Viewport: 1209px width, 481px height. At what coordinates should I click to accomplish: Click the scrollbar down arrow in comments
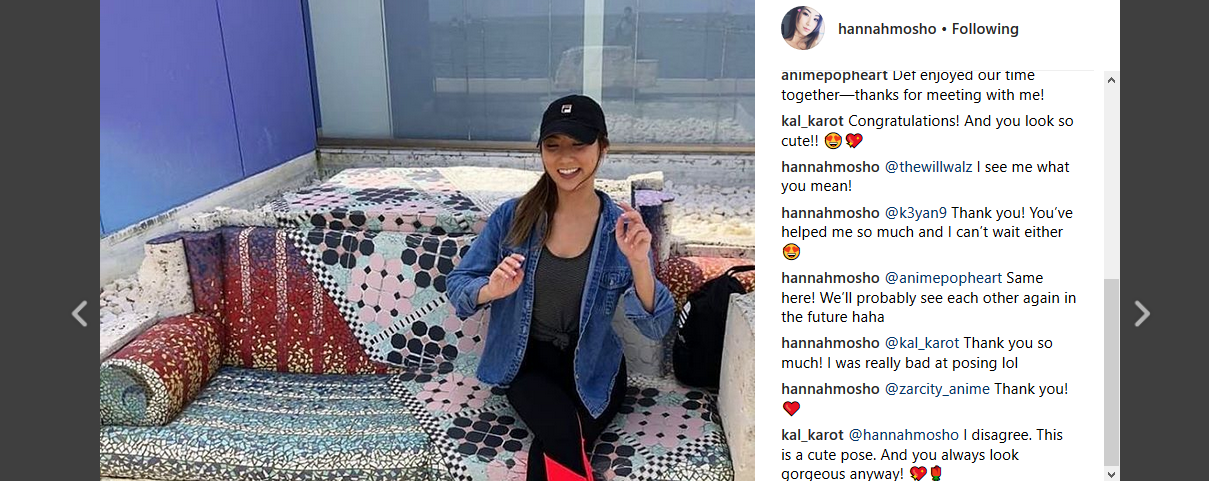tap(1111, 473)
